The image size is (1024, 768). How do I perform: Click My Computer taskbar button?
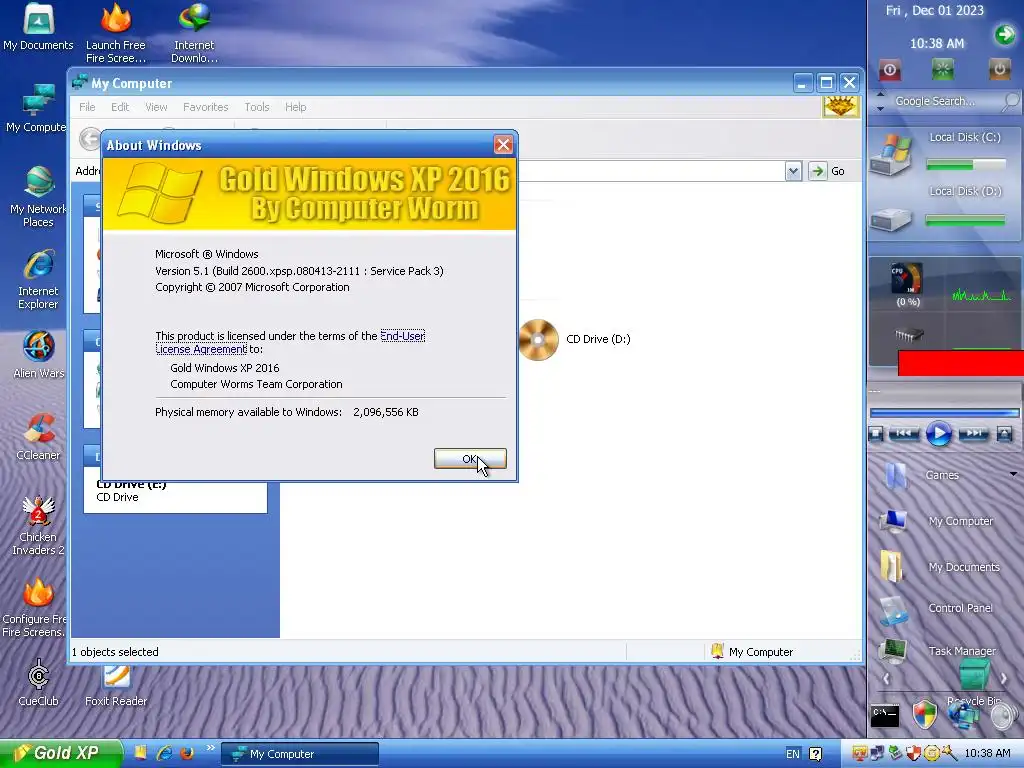pos(300,754)
